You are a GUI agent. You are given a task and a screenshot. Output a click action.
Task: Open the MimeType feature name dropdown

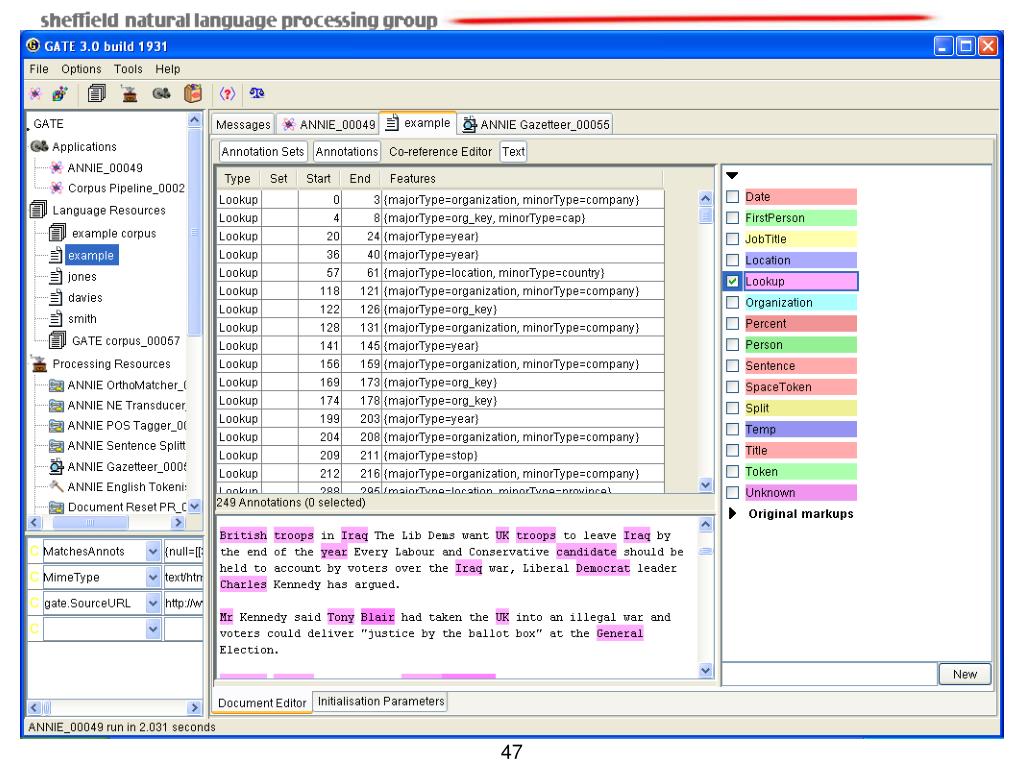[153, 578]
